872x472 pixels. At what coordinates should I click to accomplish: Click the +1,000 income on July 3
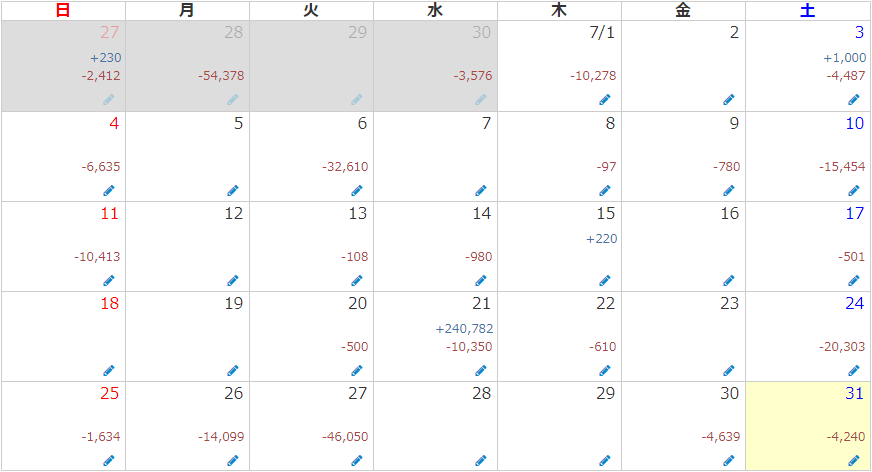(844, 58)
